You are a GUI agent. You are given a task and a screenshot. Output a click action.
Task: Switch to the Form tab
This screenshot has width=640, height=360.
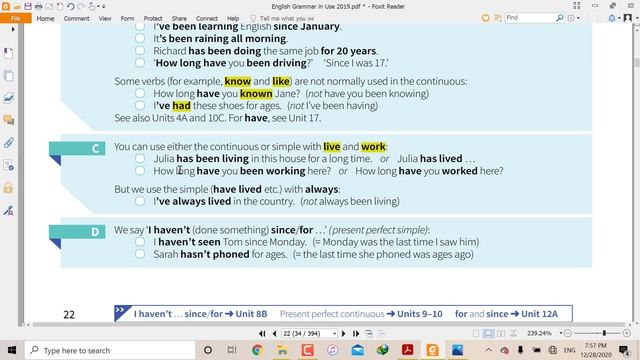[x=127, y=18]
